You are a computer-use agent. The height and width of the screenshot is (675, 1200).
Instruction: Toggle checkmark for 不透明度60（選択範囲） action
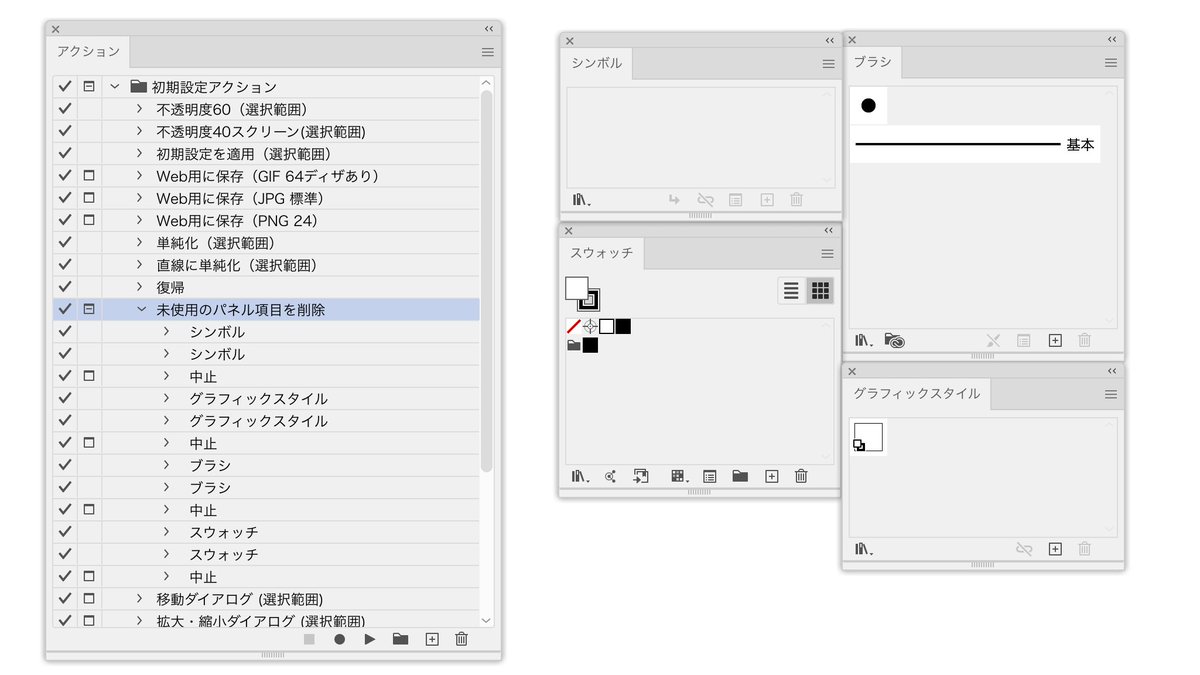(x=65, y=109)
